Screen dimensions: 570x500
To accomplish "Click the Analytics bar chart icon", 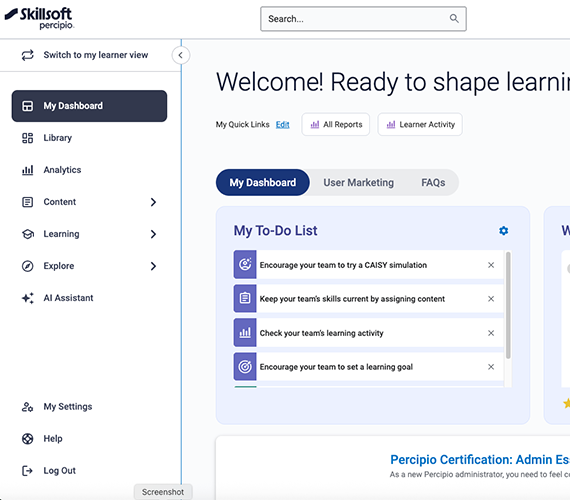I will point(28,170).
